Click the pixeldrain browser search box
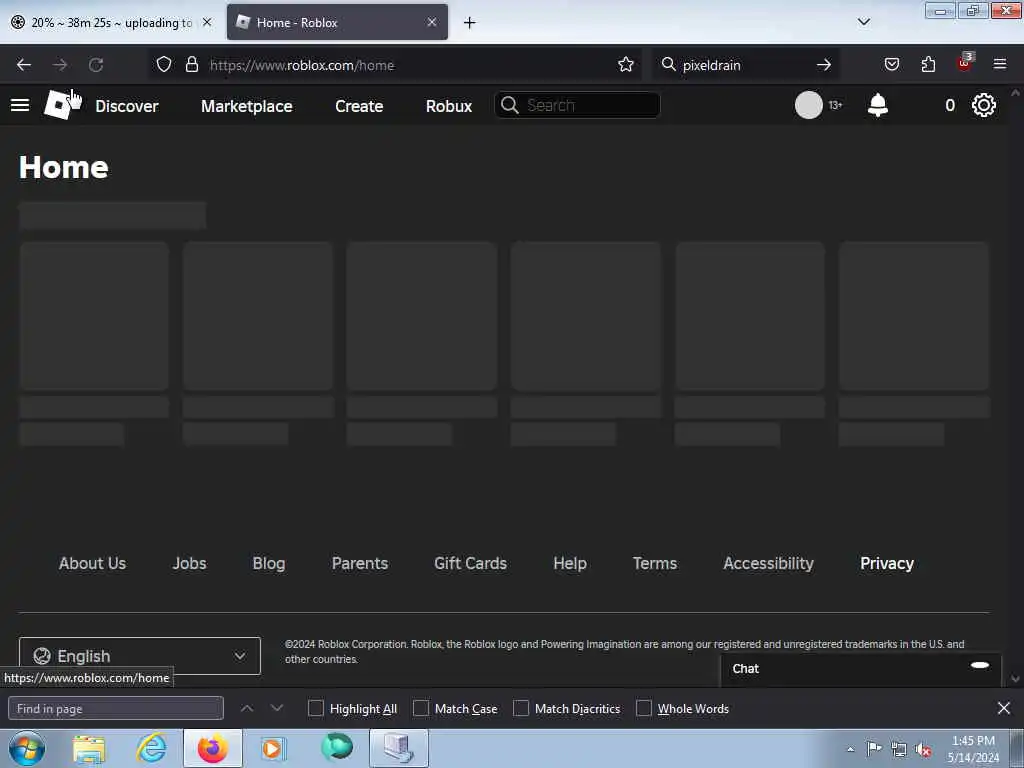 coord(744,65)
